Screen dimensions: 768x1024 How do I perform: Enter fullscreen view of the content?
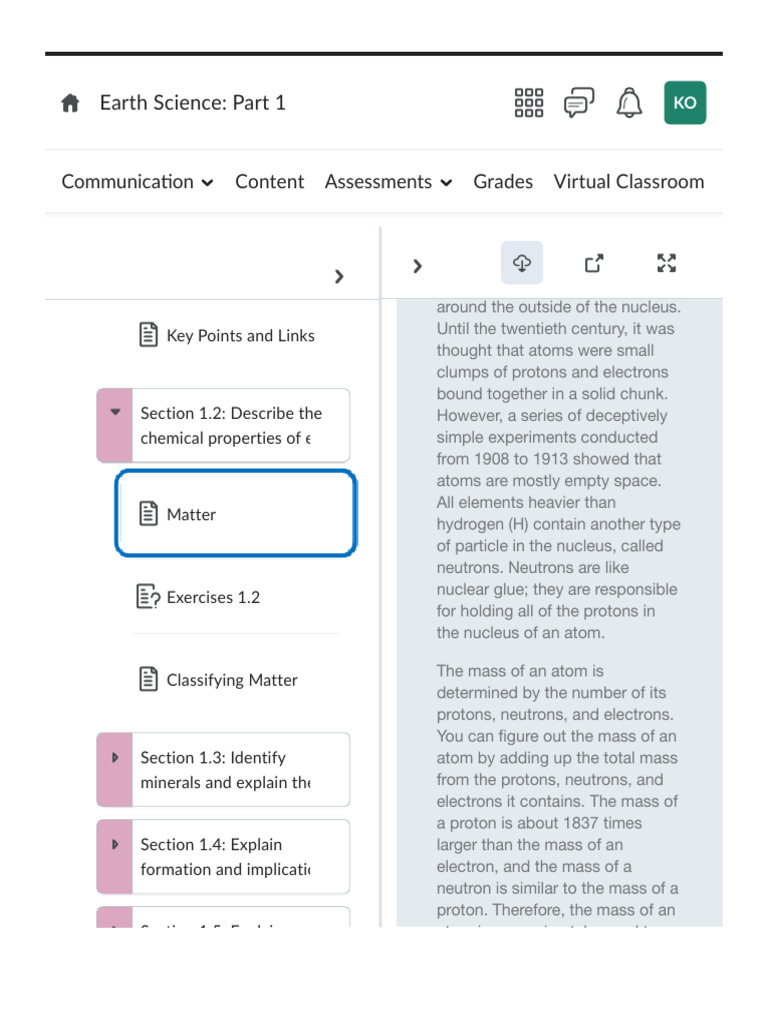coord(666,263)
